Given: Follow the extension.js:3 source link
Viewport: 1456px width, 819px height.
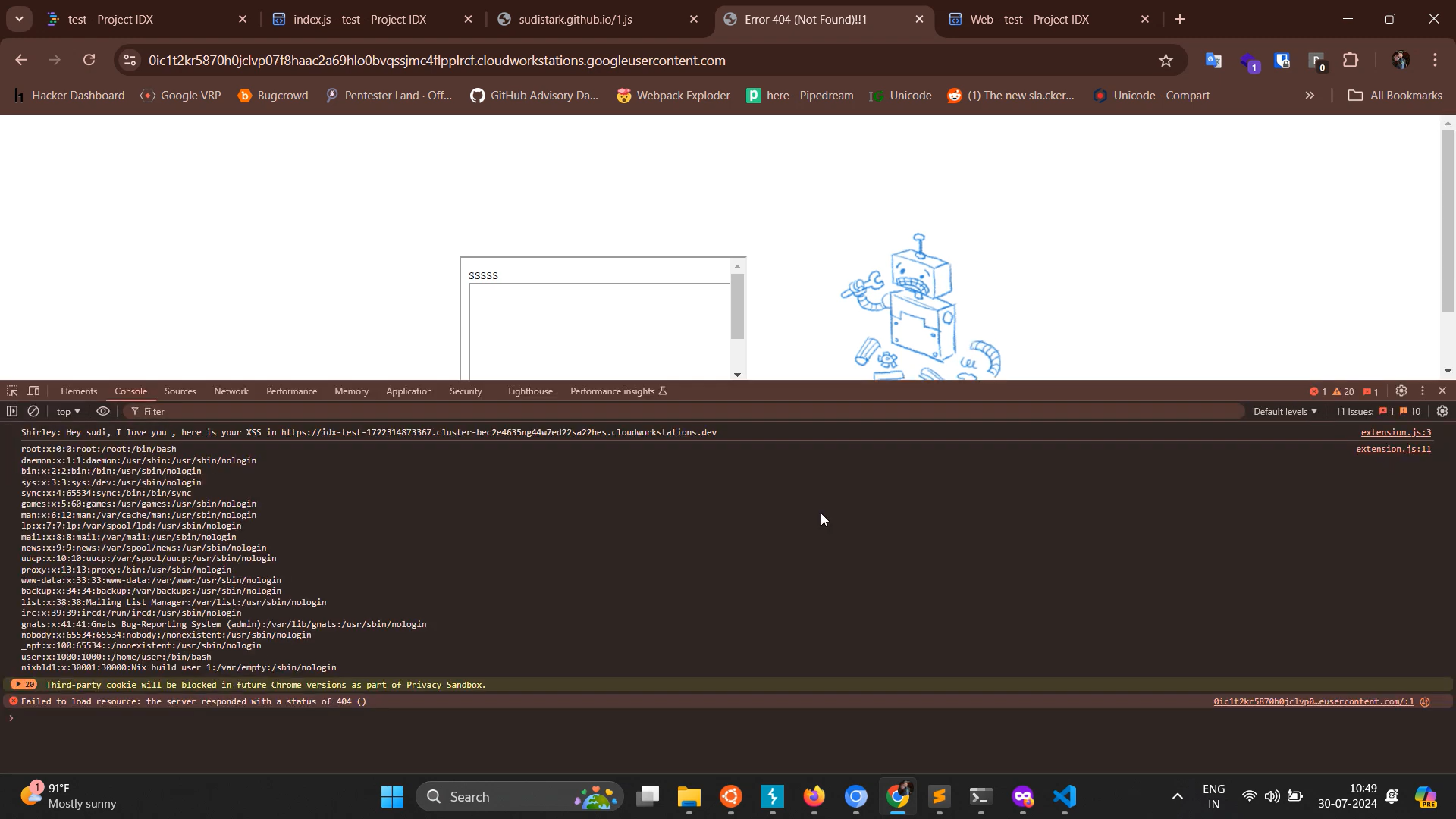Looking at the screenshot, I should [1395, 432].
